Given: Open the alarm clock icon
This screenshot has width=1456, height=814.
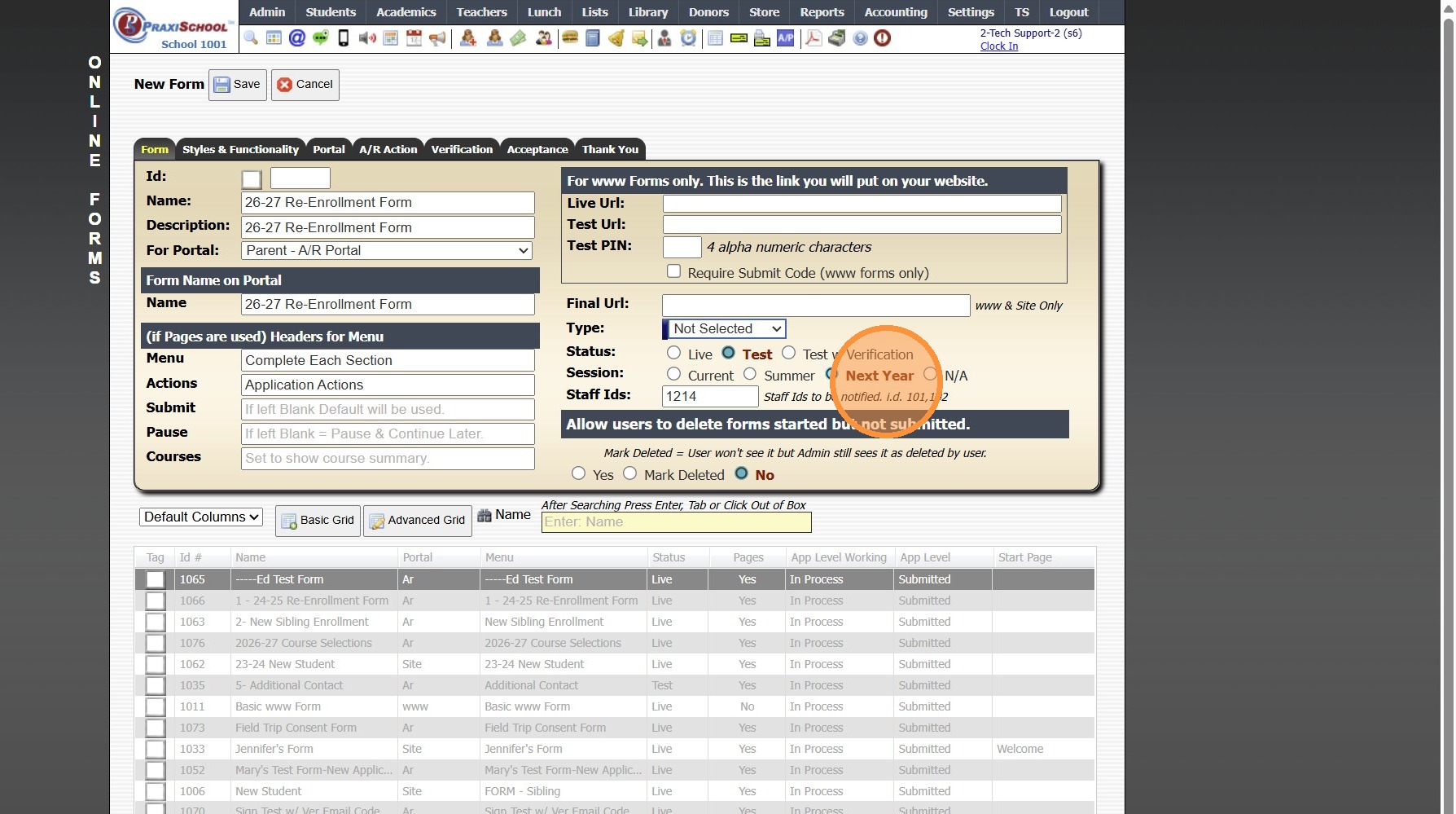Looking at the screenshot, I should [689, 38].
